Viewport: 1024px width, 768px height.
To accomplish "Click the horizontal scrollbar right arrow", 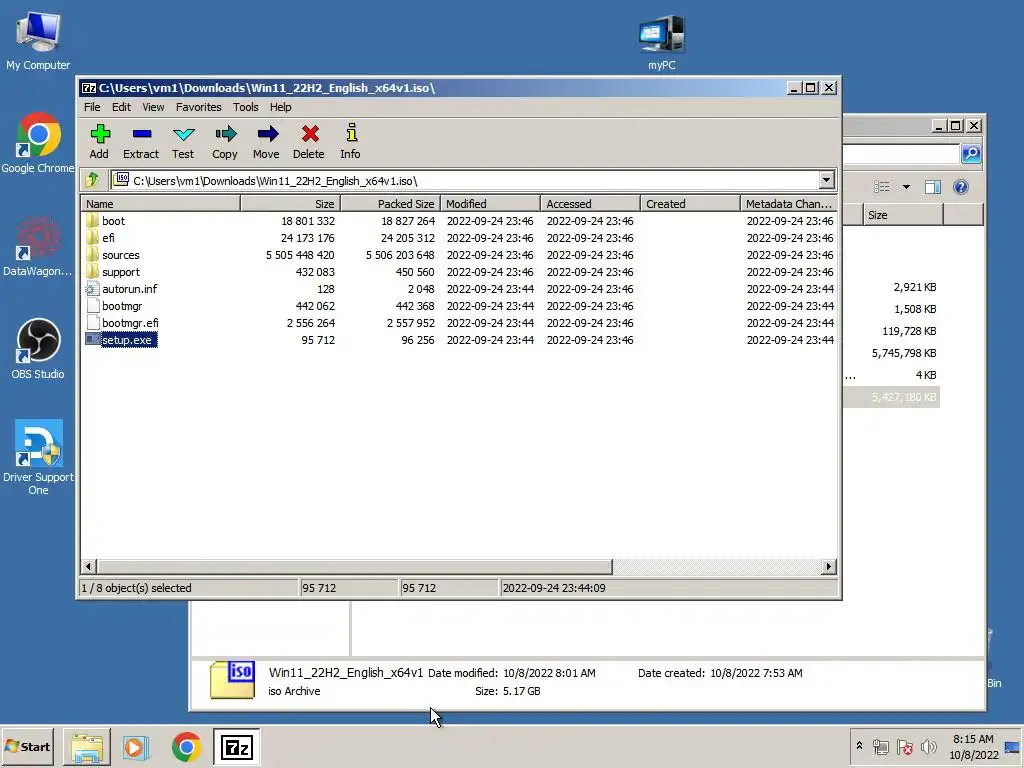I will pos(829,566).
